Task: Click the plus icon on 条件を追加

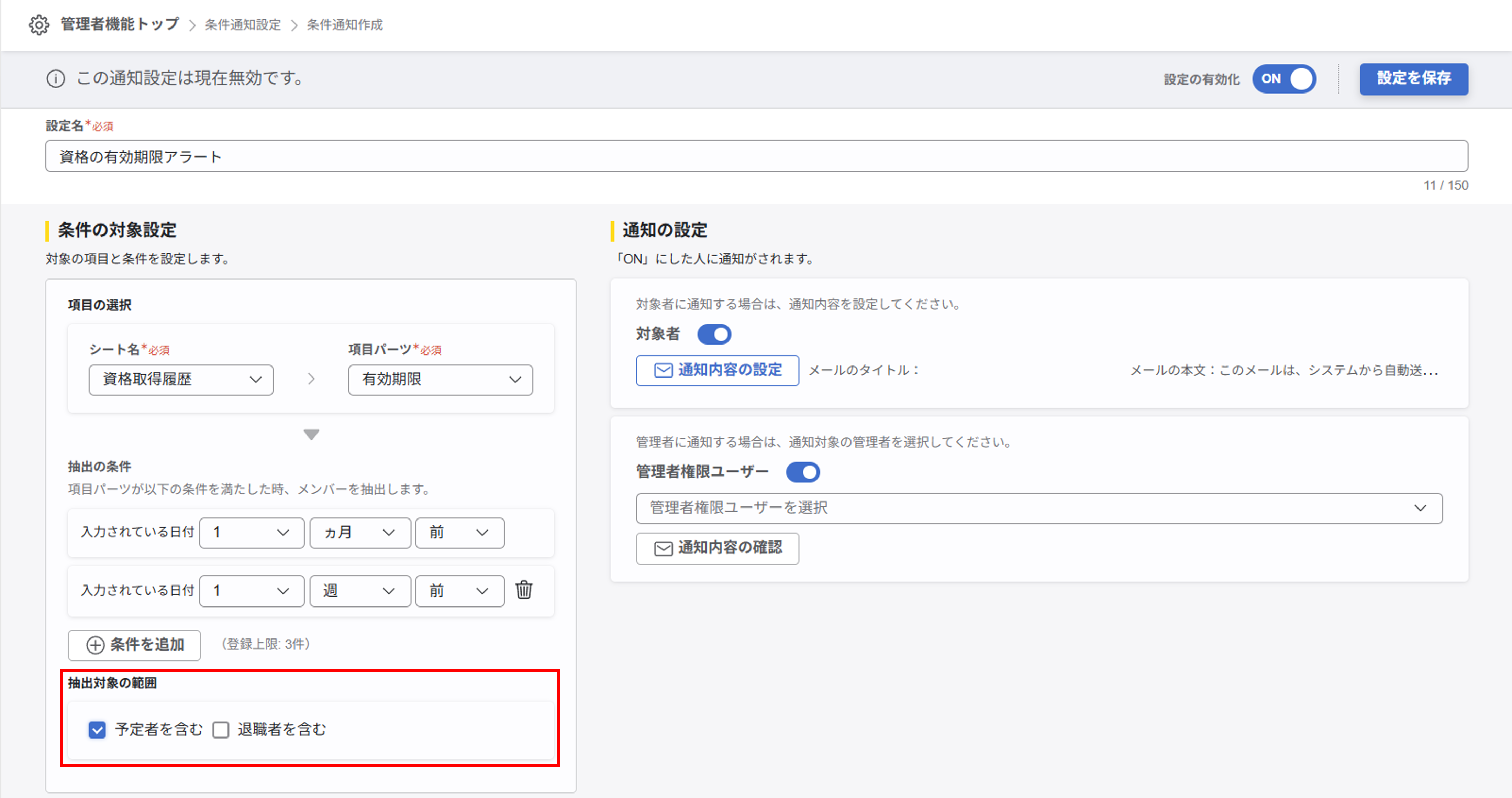Action: 95,645
